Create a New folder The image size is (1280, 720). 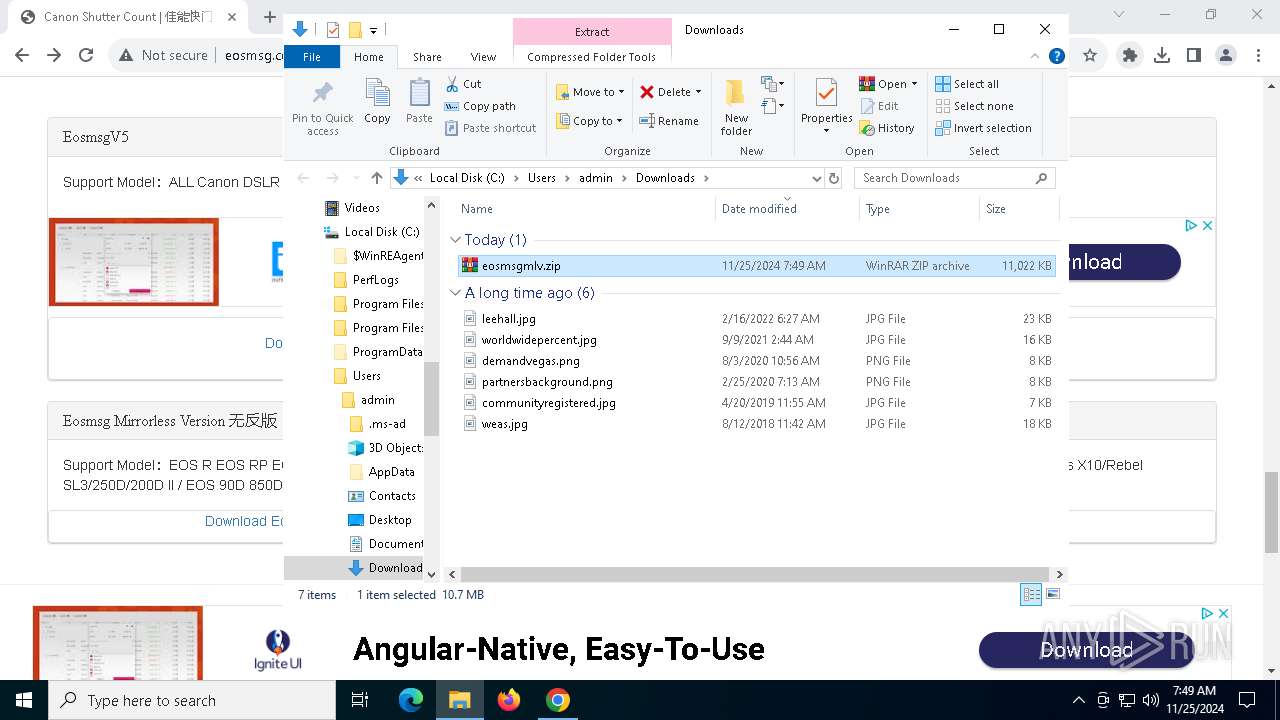click(x=736, y=107)
